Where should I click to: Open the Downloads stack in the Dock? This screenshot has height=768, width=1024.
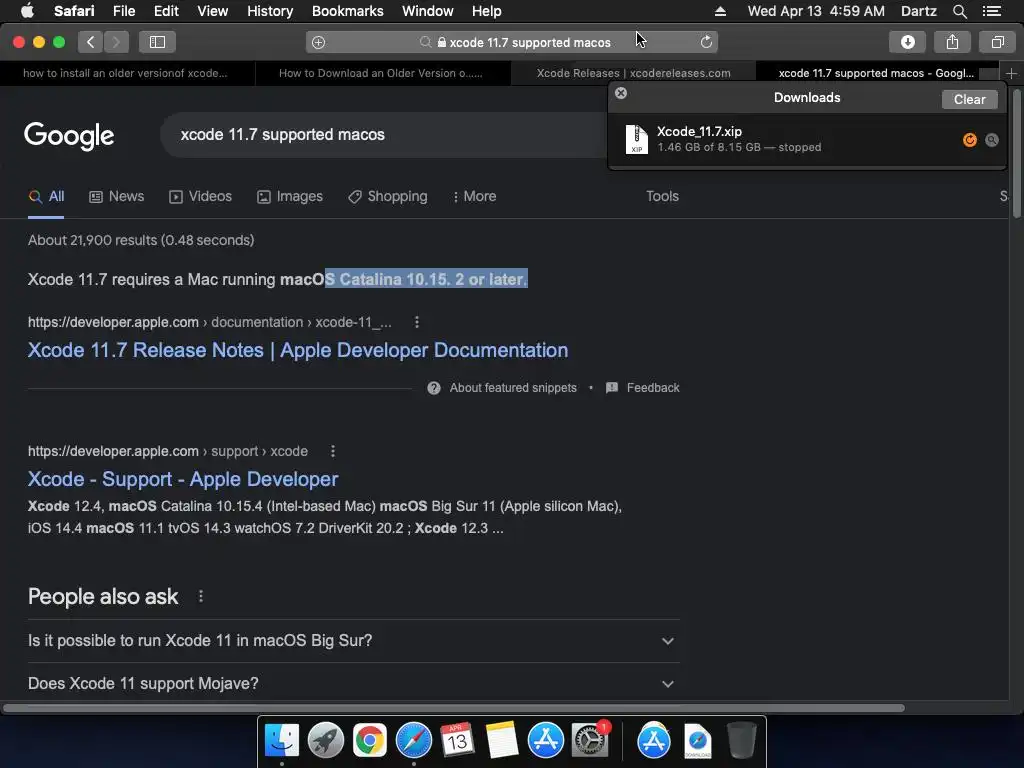[x=697, y=741]
